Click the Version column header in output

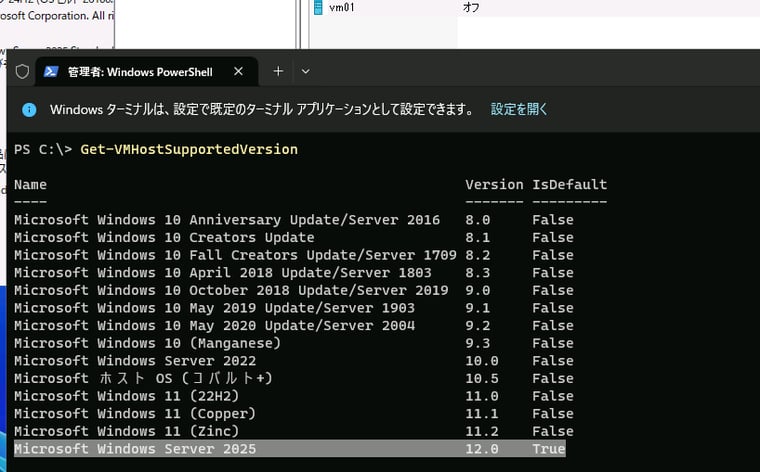(x=494, y=185)
